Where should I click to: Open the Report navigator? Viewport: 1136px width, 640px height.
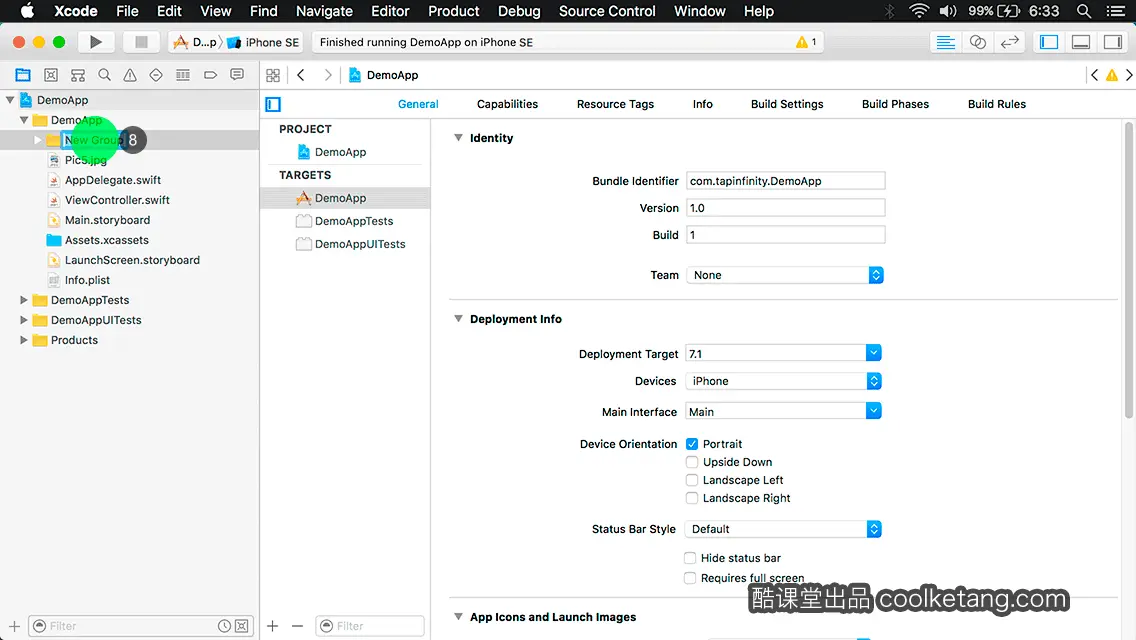coord(237,75)
